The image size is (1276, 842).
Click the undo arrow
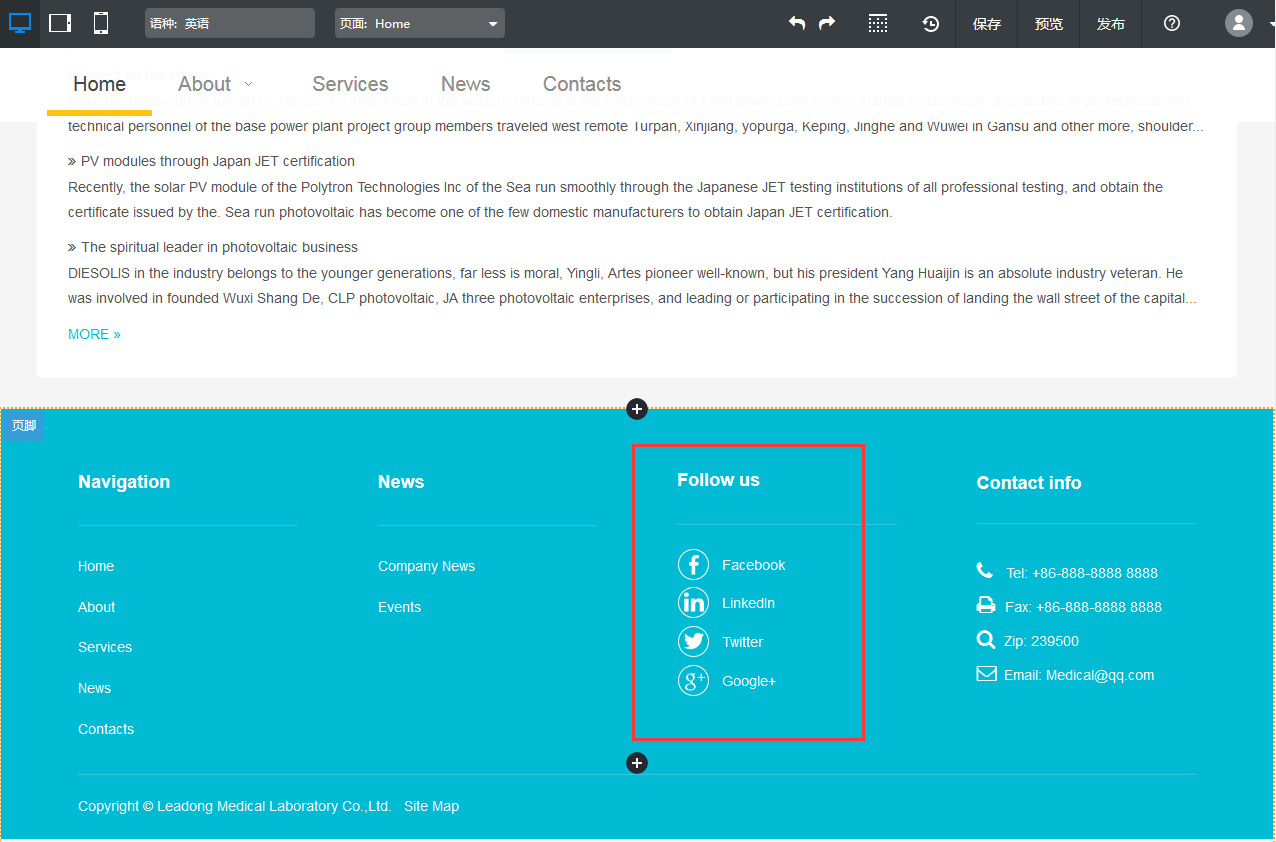(797, 23)
